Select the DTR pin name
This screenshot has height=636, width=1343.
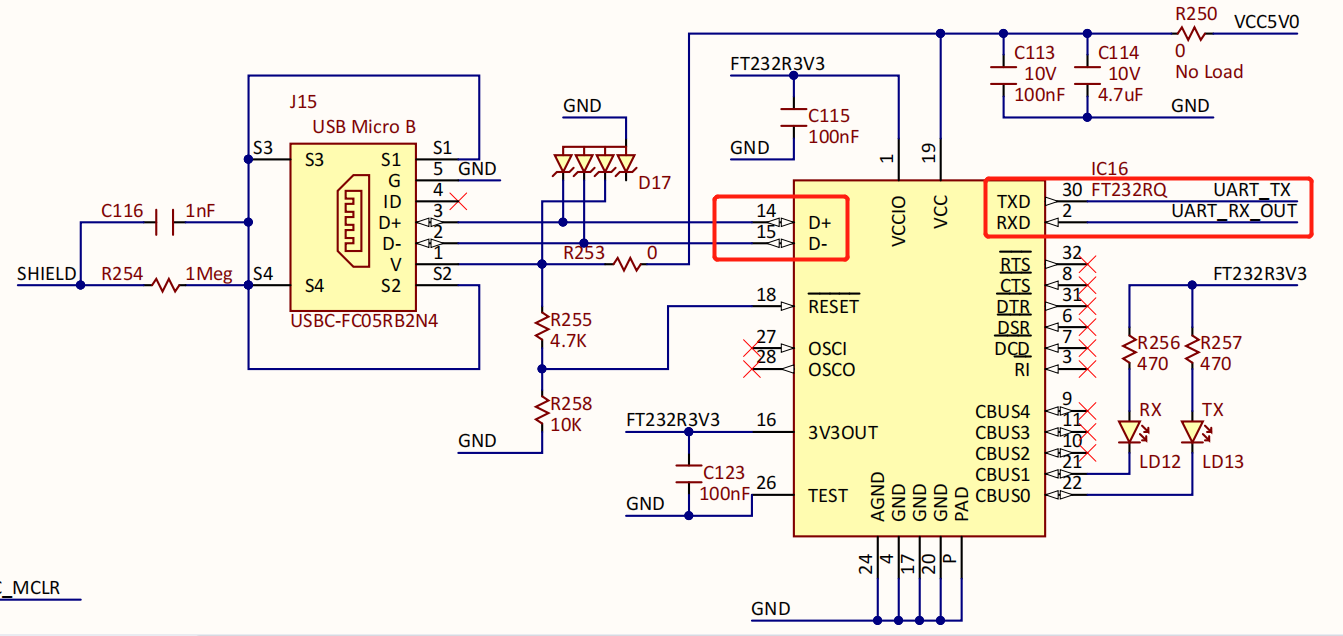click(x=1014, y=306)
